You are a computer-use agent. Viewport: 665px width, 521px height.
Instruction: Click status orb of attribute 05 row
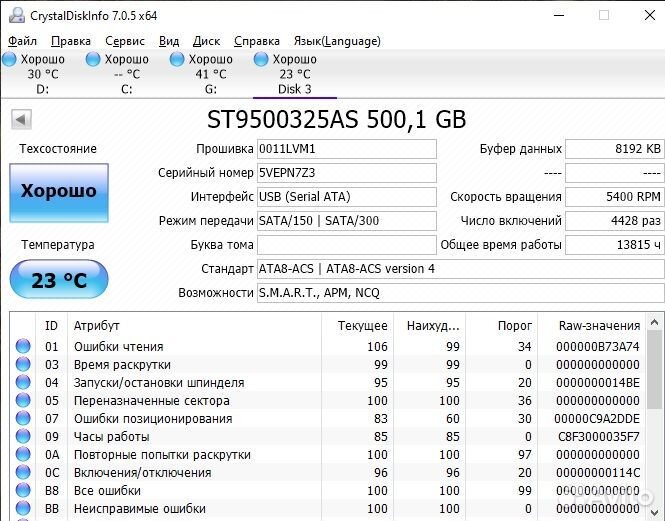pyautogui.click(x=23, y=400)
